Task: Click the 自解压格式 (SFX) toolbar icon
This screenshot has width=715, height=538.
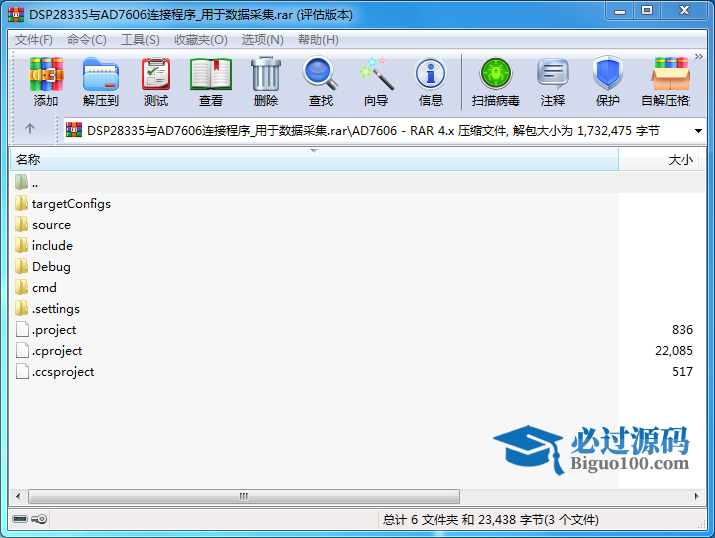Action: [670, 73]
